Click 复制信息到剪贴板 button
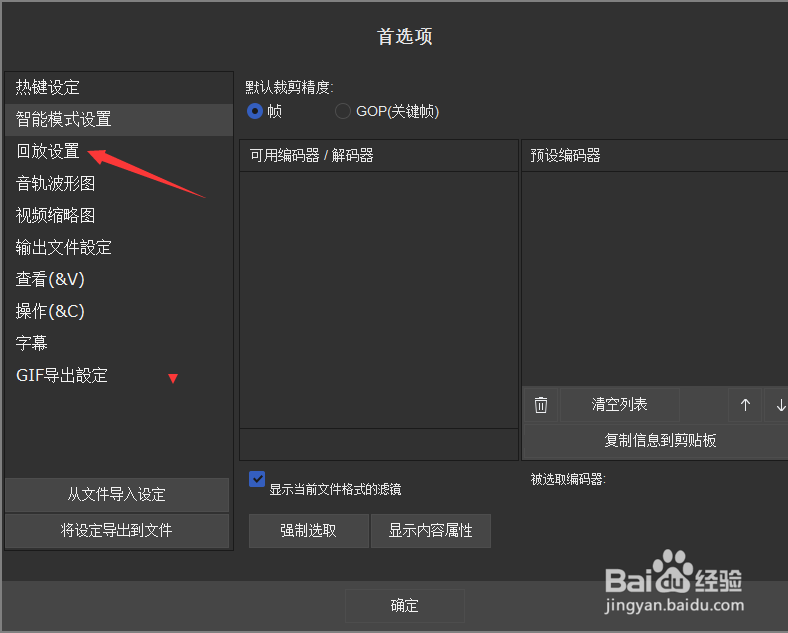Image resolution: width=788 pixels, height=633 pixels. [656, 441]
